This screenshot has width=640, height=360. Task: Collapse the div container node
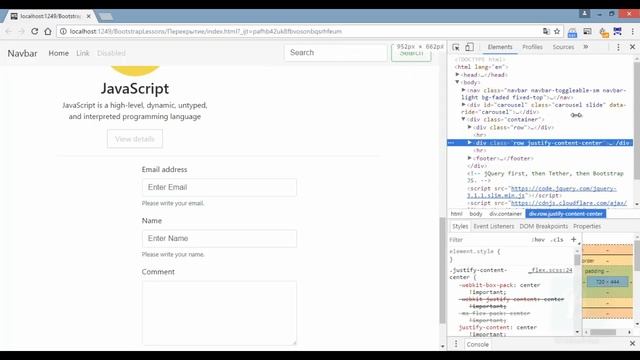point(464,119)
